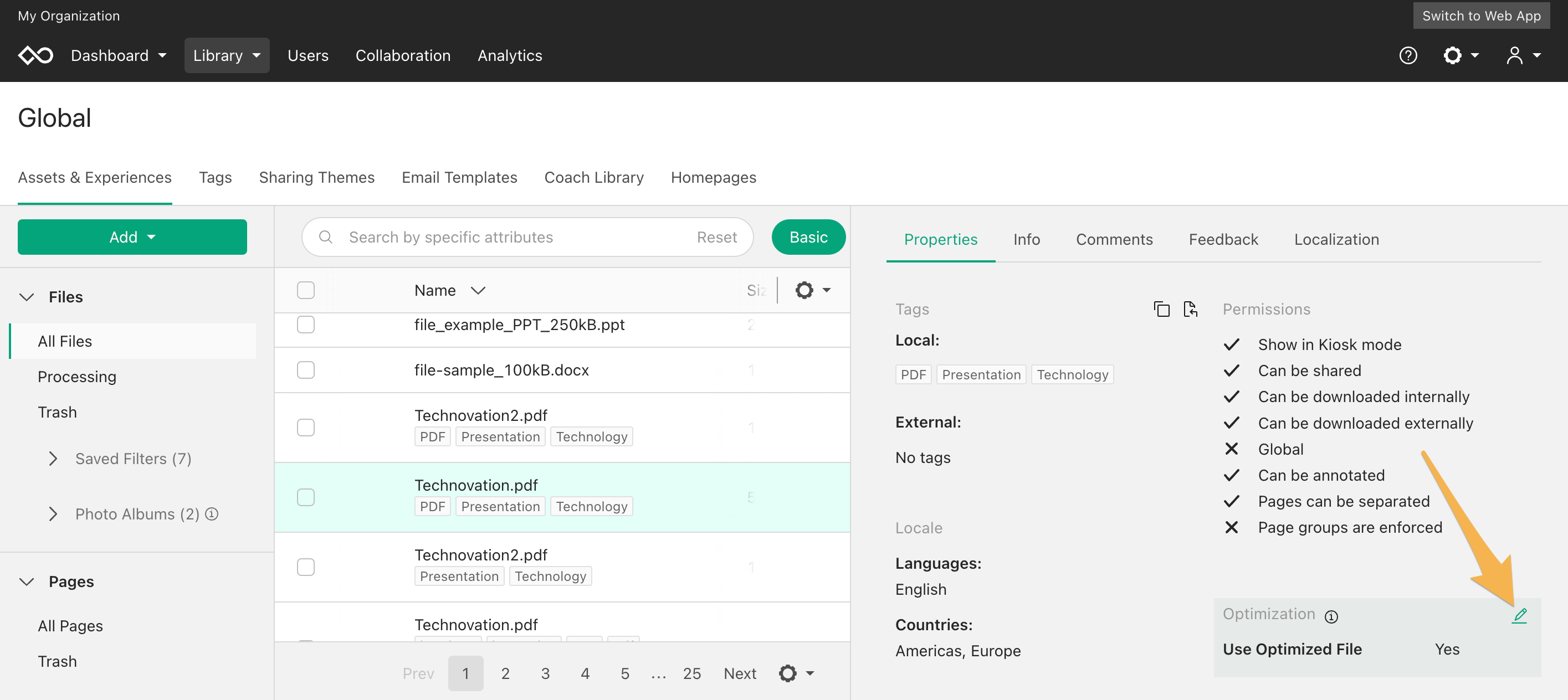Select All Files in sidebar
1568x700 pixels.
click(x=132, y=341)
